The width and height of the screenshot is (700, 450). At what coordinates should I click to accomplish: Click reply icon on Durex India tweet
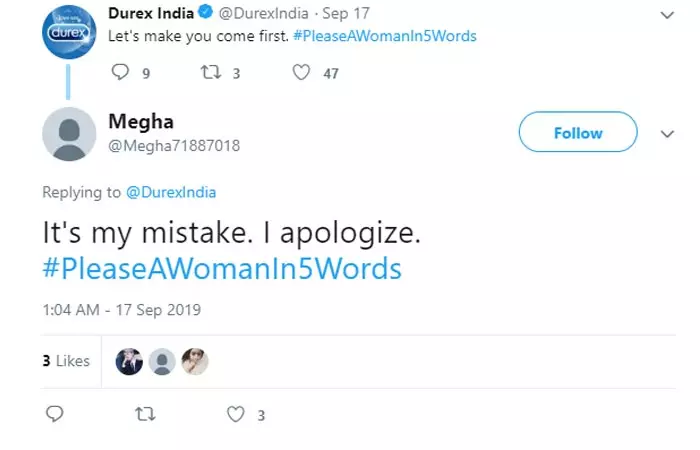tap(121, 72)
